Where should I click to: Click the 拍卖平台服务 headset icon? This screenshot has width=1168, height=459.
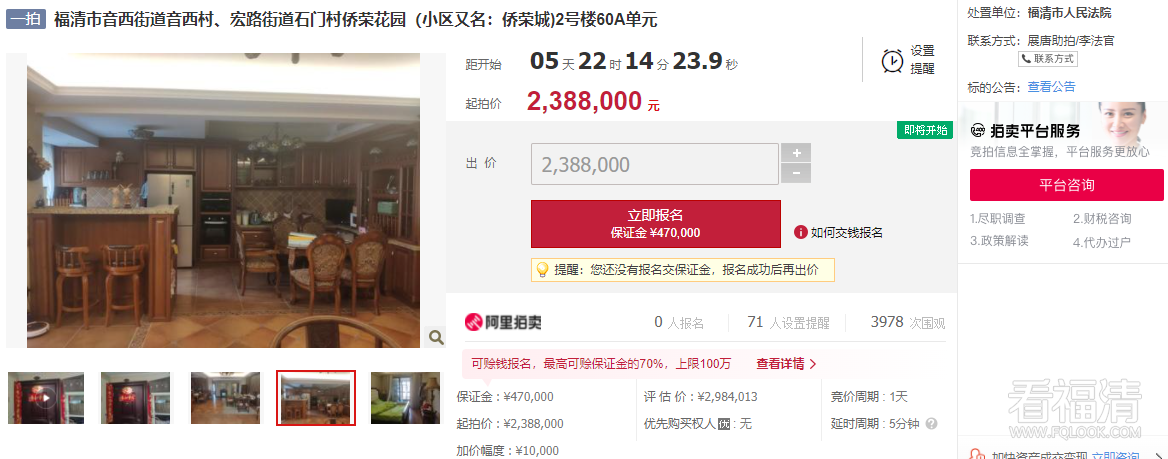point(978,132)
